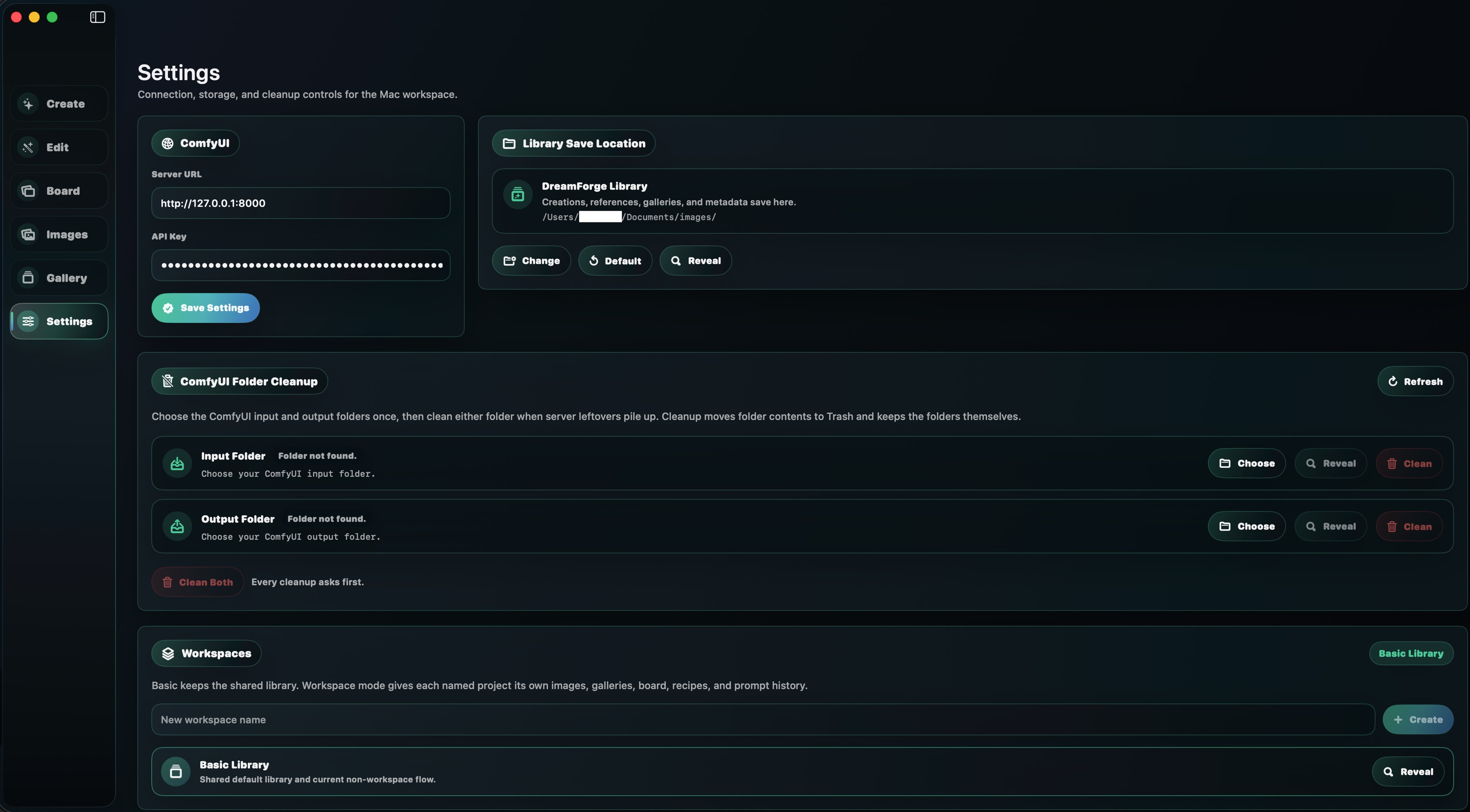Click the Settings sliders icon

pos(28,321)
